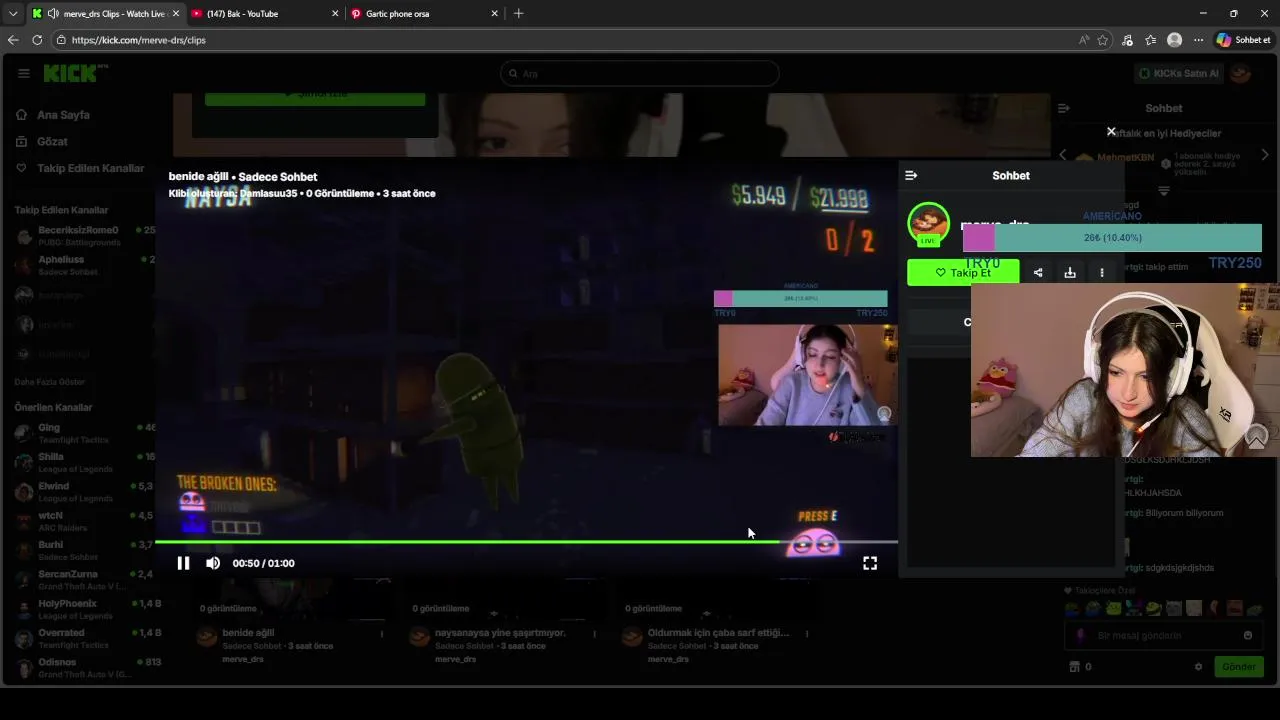Open options for Oldurmak için çaba clip
This screenshot has height=720, width=1280.
[806, 633]
